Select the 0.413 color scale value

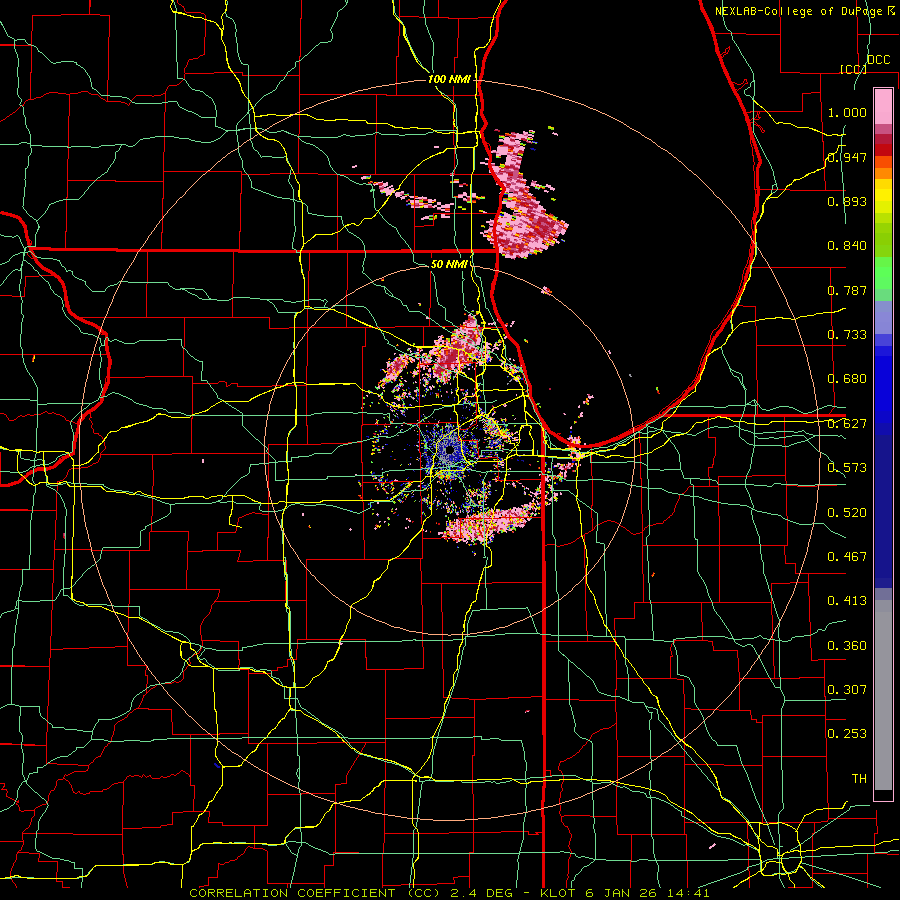[847, 601]
